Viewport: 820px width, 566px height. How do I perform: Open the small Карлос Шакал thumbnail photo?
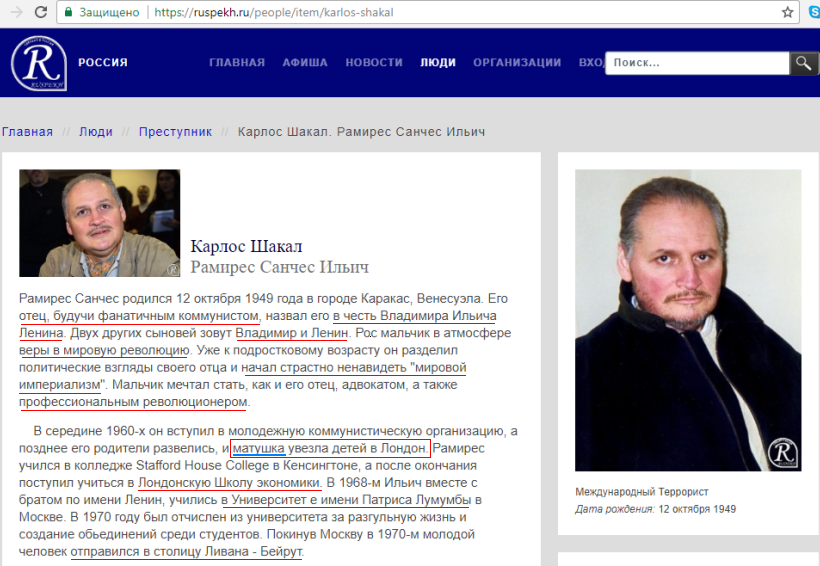coord(100,223)
